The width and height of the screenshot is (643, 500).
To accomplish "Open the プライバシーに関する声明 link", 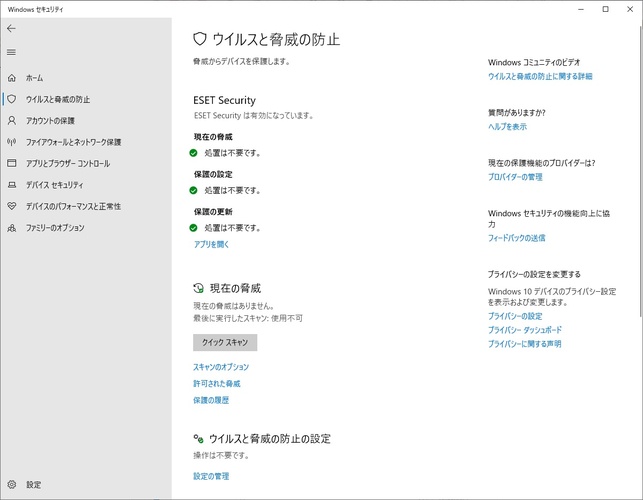I will coord(524,344).
